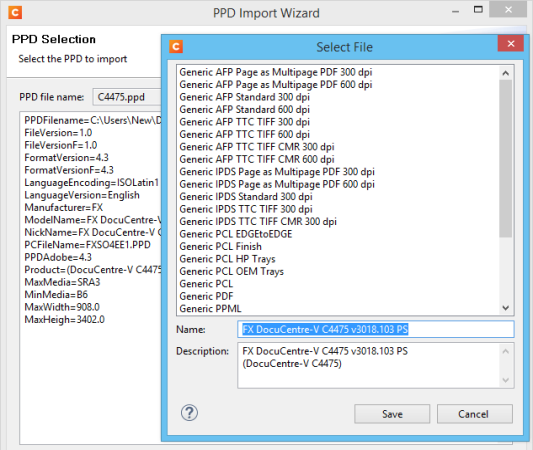Select Generic AFP Page as Multipage PDF 600 dpi
The height and width of the screenshot is (450, 533).
click(x=276, y=84)
